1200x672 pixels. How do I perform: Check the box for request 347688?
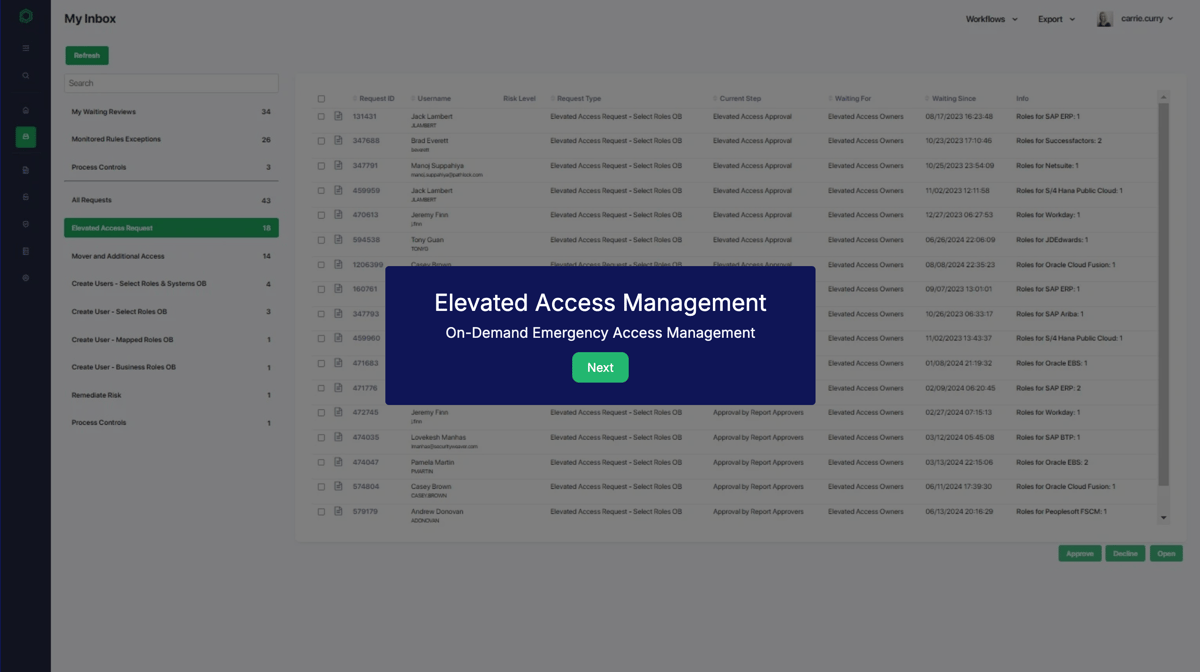(321, 141)
